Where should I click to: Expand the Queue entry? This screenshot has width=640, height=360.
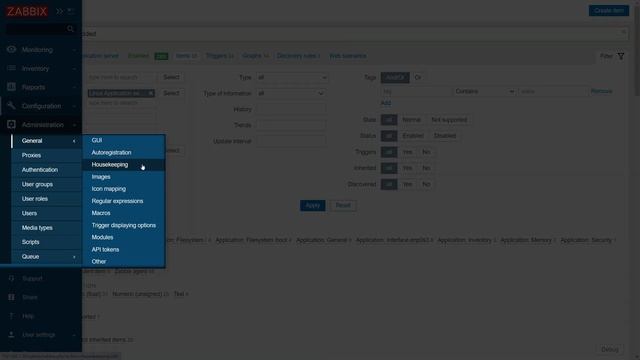[x=47, y=257]
